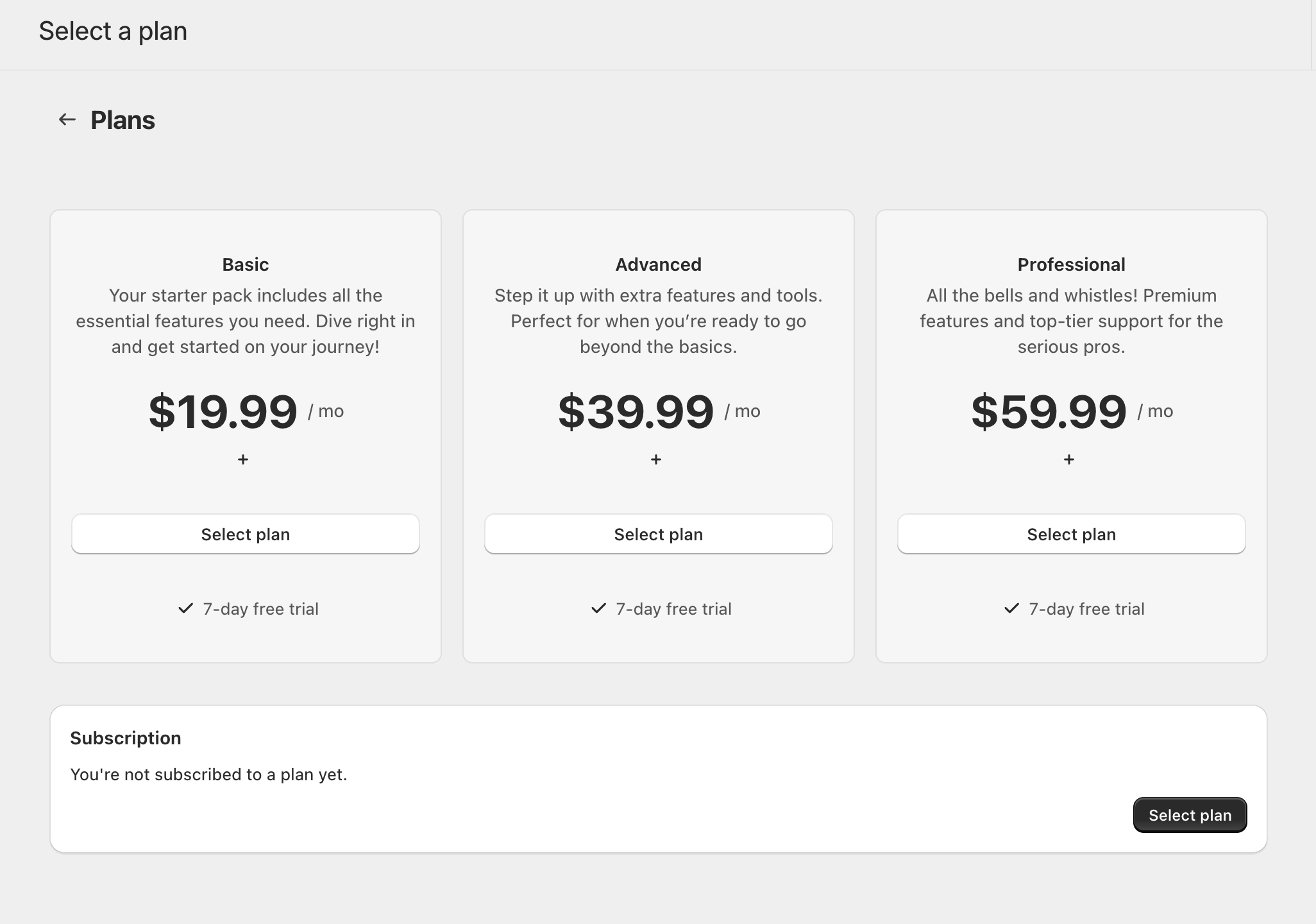The width and height of the screenshot is (1316, 924).
Task: Click the Basic plan title
Action: coord(245,264)
